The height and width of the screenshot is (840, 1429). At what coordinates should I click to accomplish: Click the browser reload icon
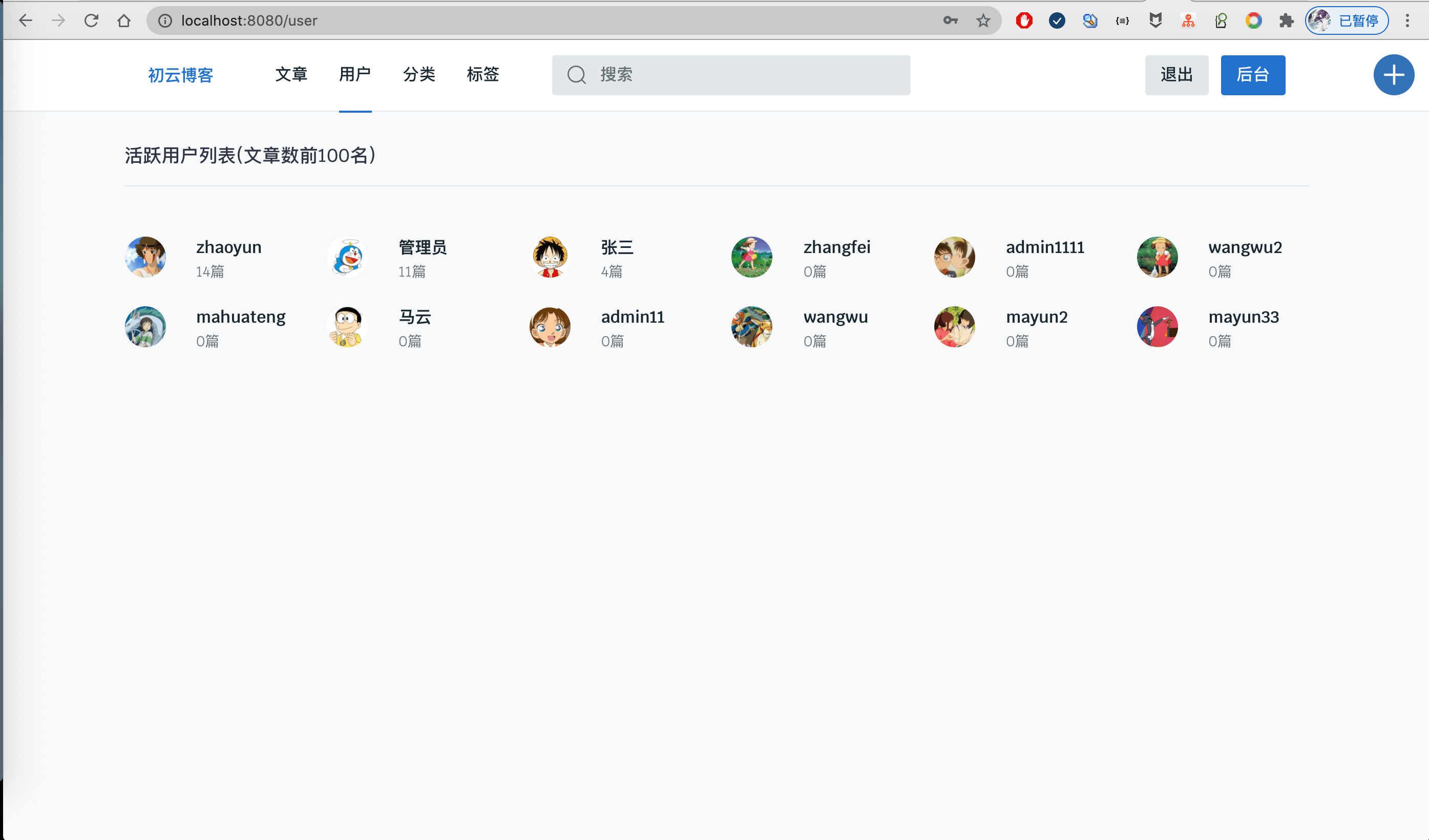(91, 21)
